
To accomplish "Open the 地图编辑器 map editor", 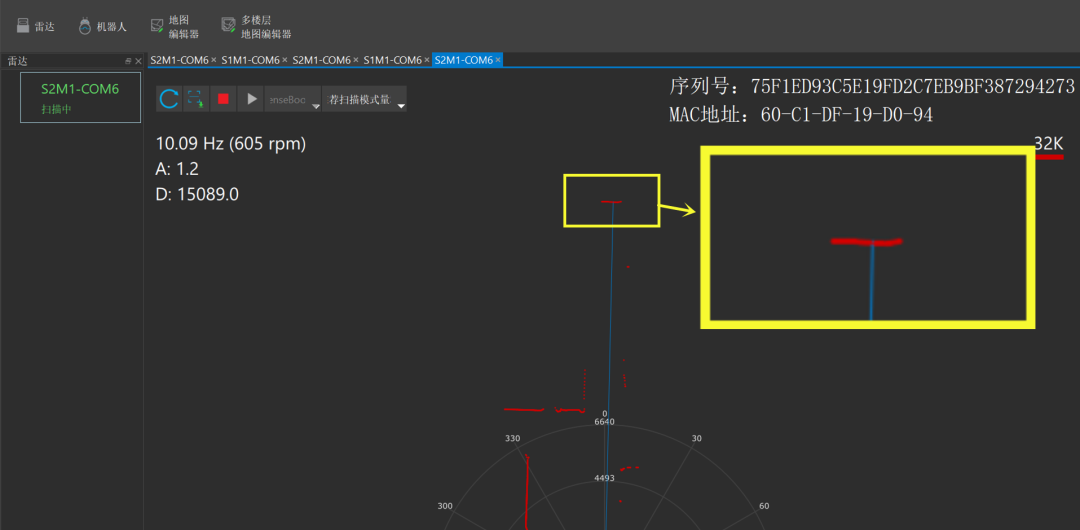I will 174,27.
